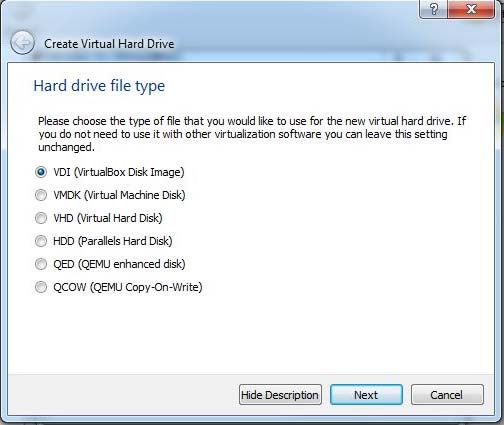504x425 pixels.
Task: Click the 'Virtual Machine Disk' label text
Action: tap(134, 195)
